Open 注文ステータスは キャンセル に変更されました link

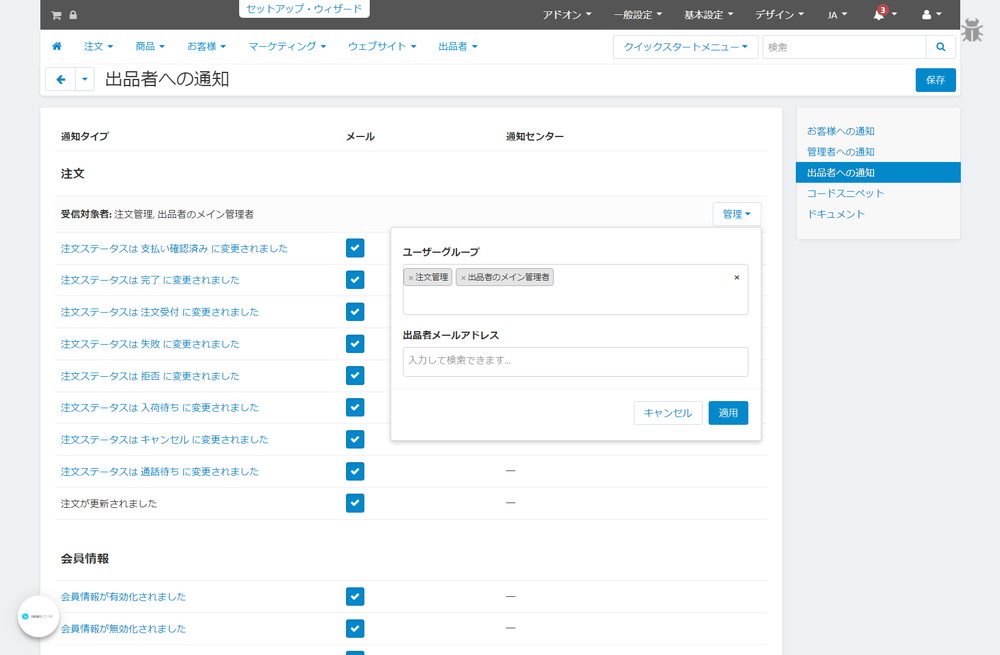(165, 439)
